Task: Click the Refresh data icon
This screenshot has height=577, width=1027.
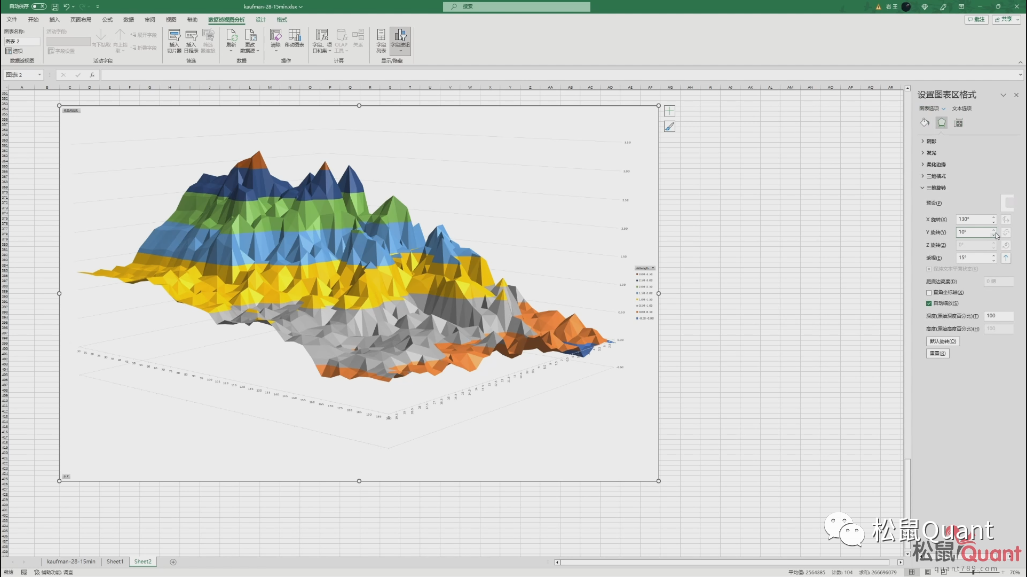Action: [x=231, y=41]
